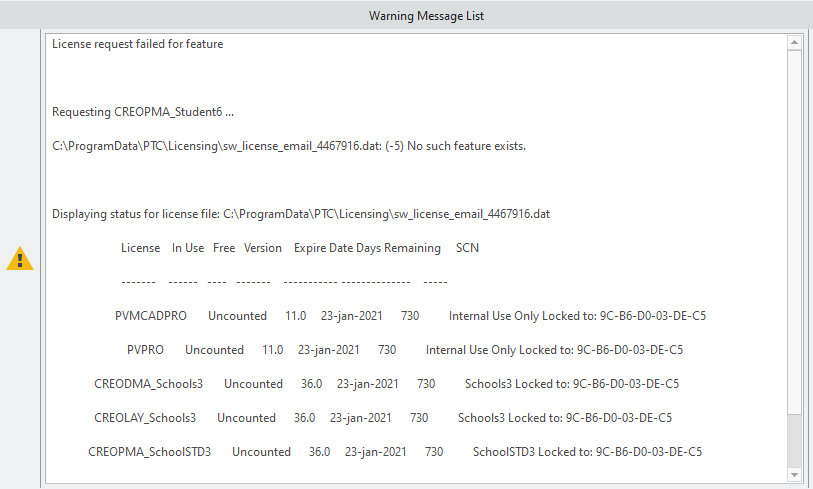Click 'Uncounted' in the PVPRO row
Image resolution: width=813 pixels, height=489 pixels.
pos(215,350)
